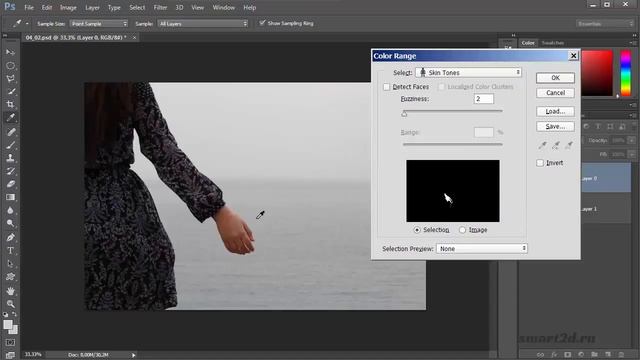Choose the Image radio button

coord(462,230)
